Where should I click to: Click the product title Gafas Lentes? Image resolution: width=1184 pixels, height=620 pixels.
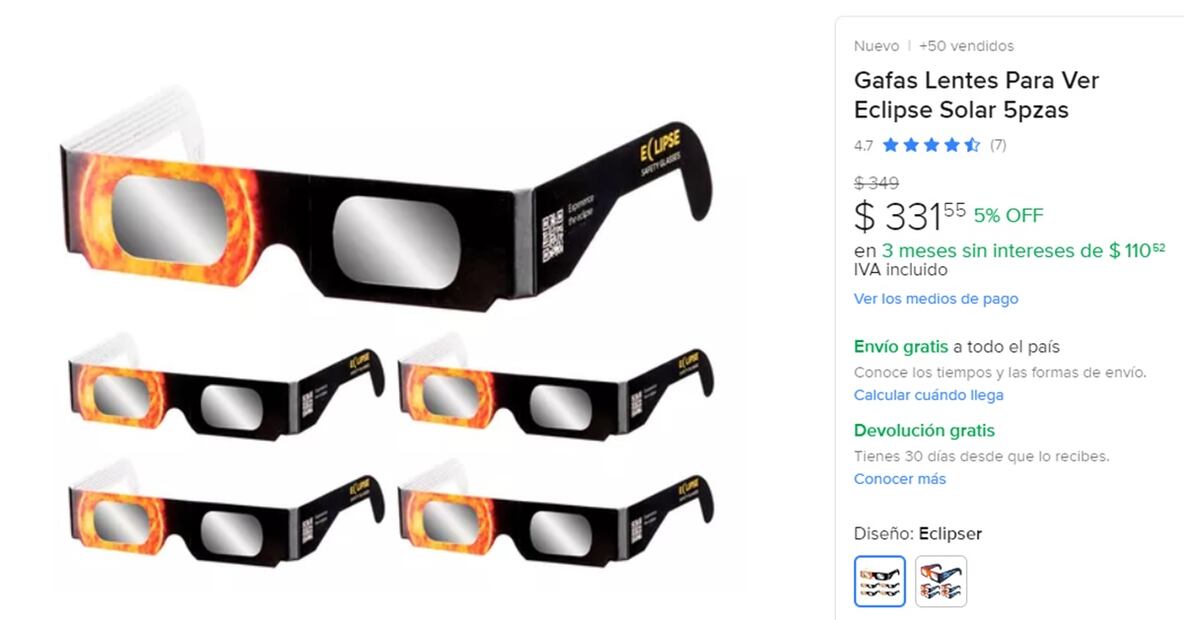976,95
